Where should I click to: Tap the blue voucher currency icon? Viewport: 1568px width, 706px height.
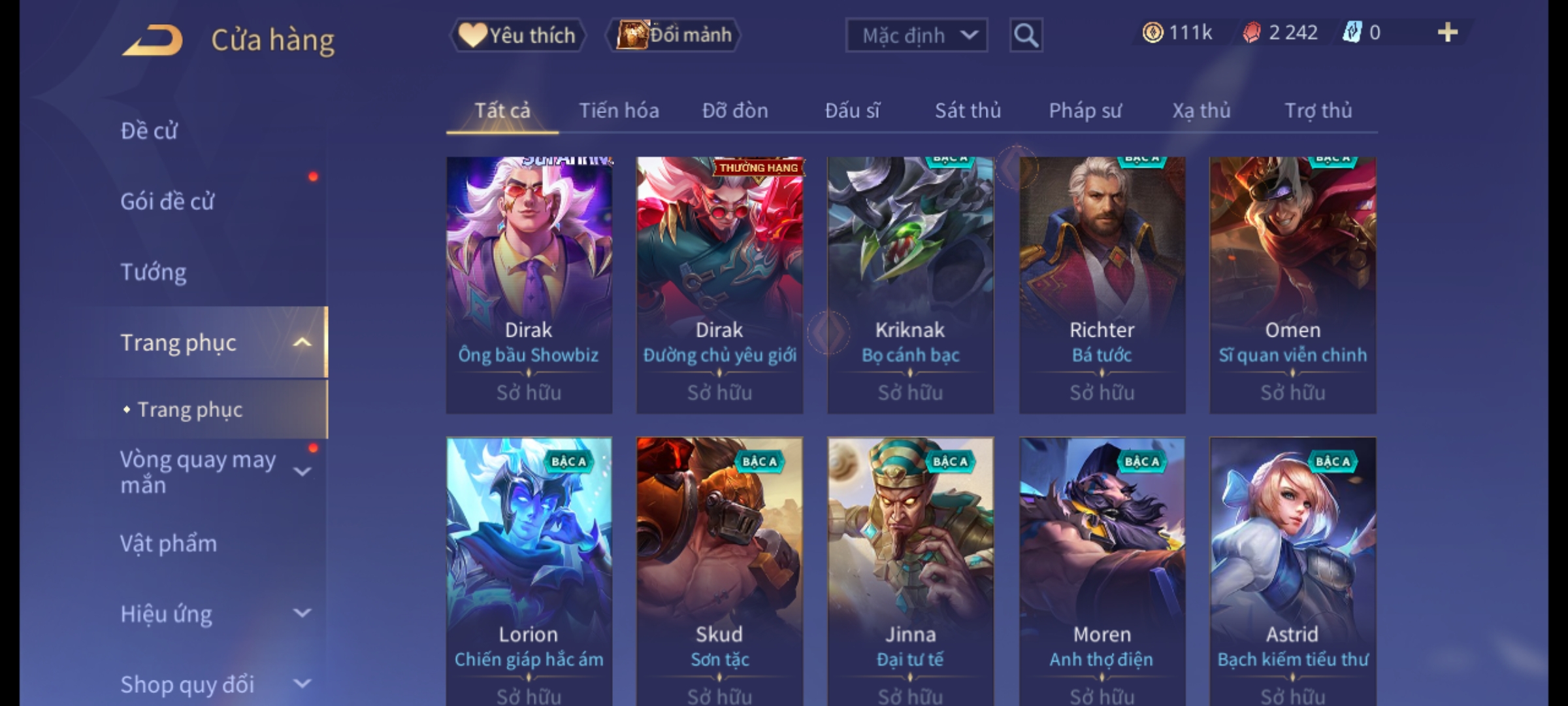(1352, 33)
